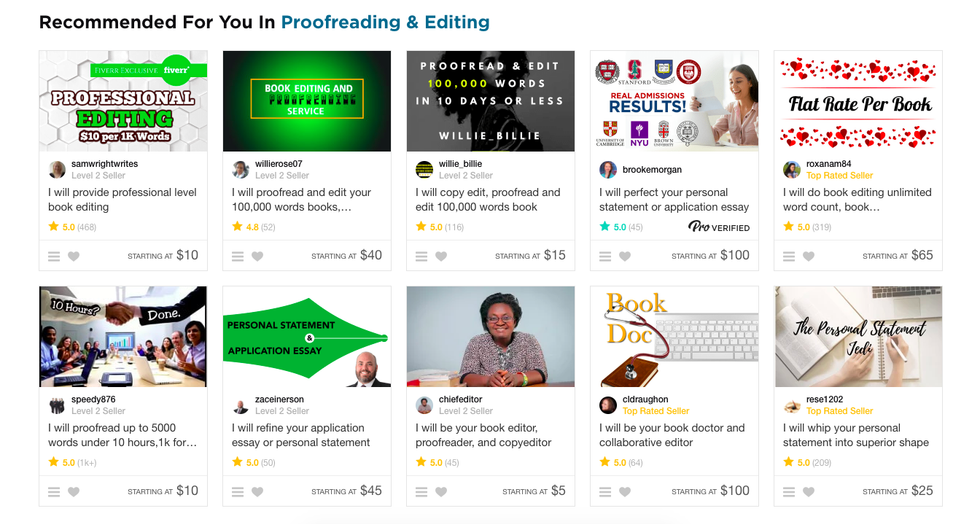Save roxanam84 gig using heart icon
Viewport: 980px width, 524px height.
pyautogui.click(x=809, y=256)
